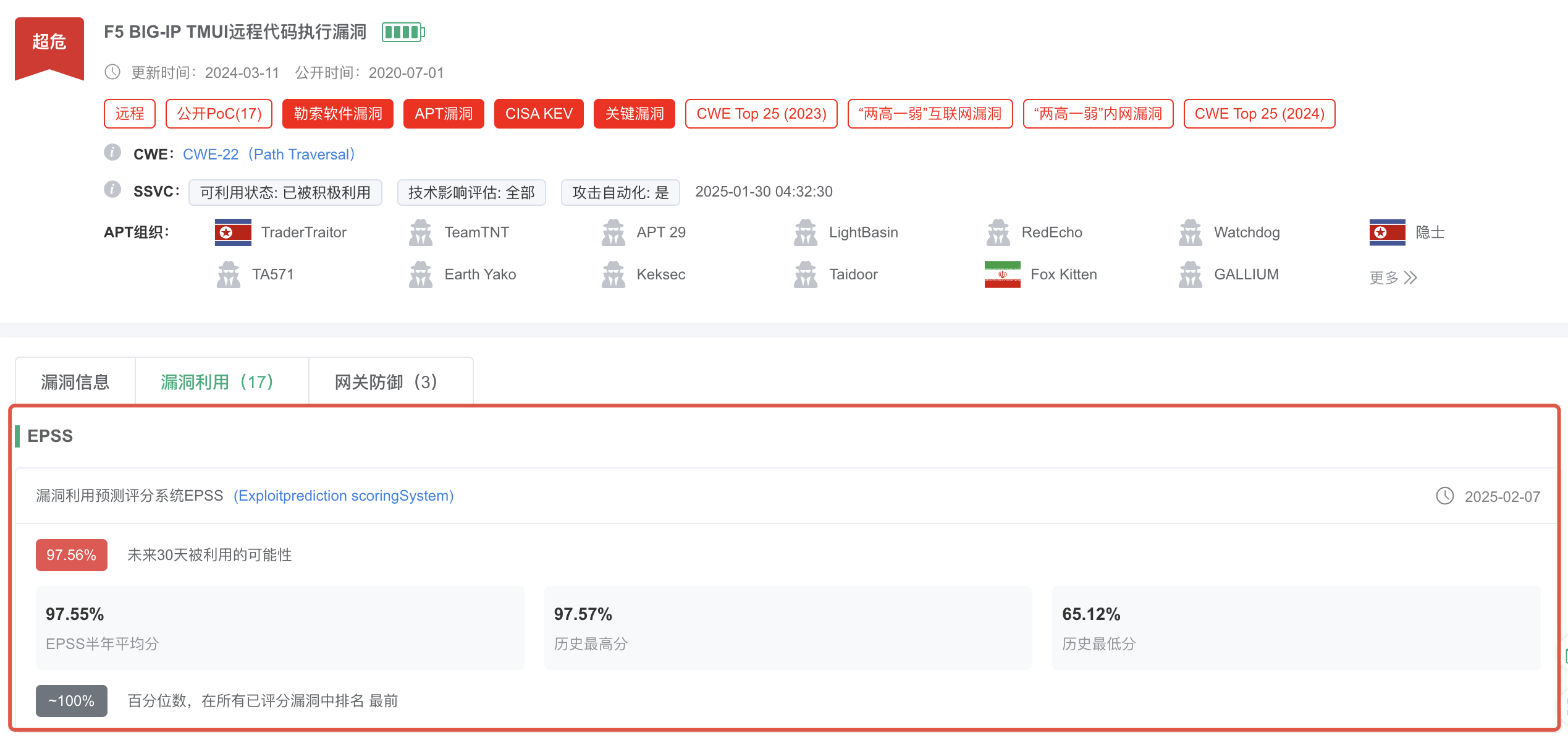Click the hacker icon beside APT 29

point(613,232)
